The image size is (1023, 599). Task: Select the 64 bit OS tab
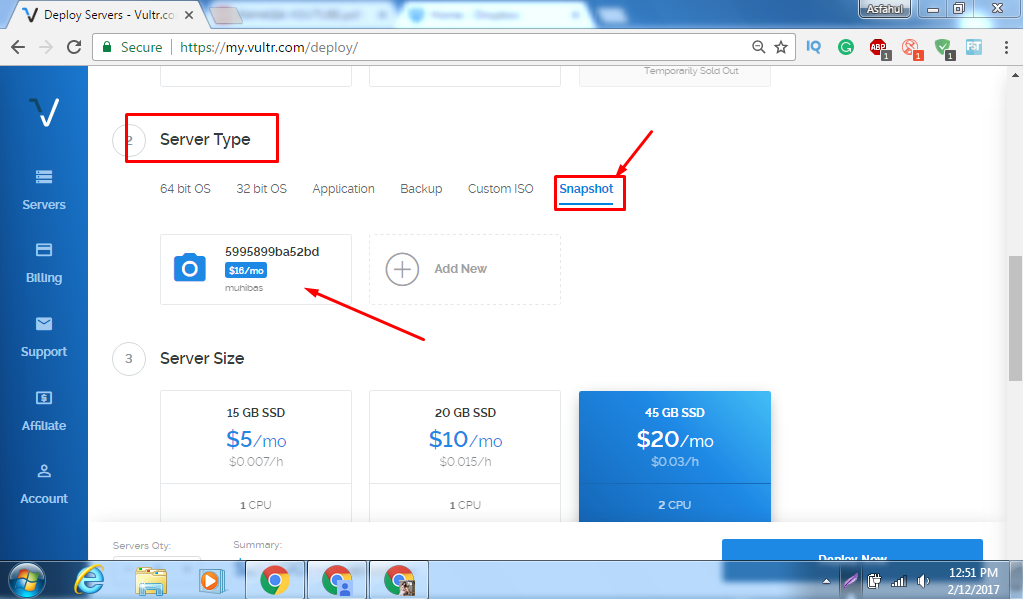185,189
